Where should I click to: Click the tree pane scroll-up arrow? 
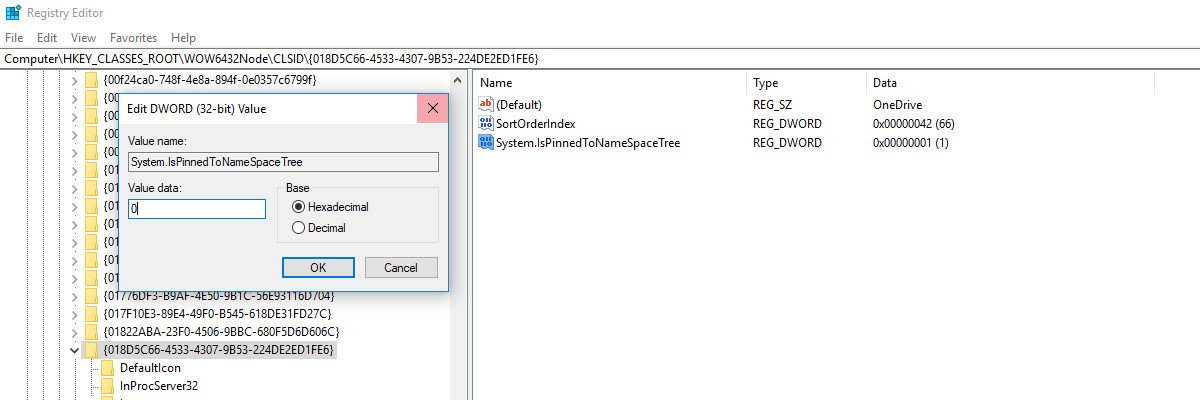coord(458,80)
